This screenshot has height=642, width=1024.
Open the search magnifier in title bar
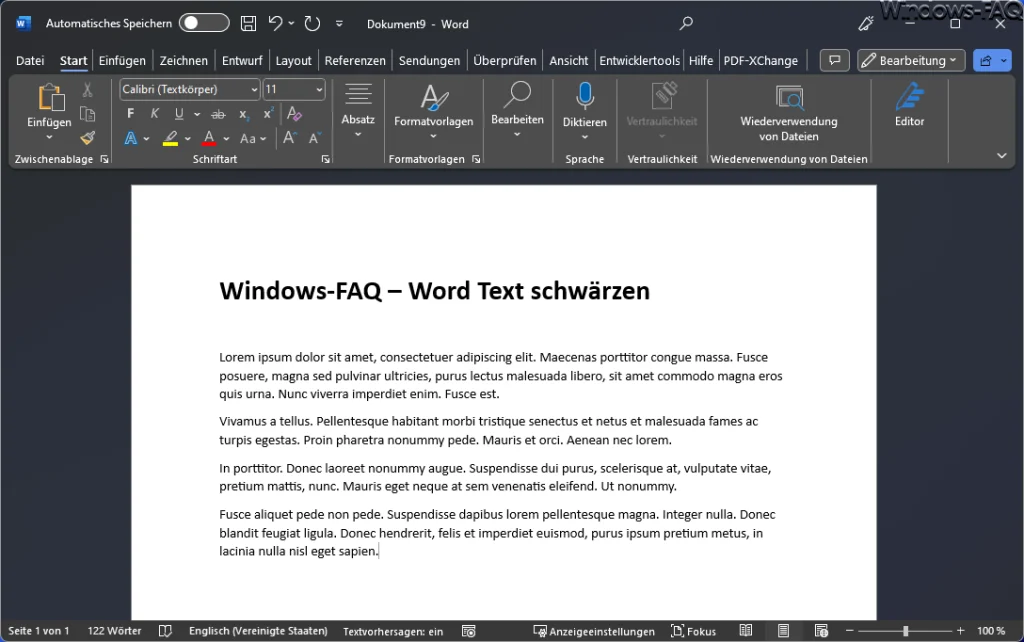(686, 24)
